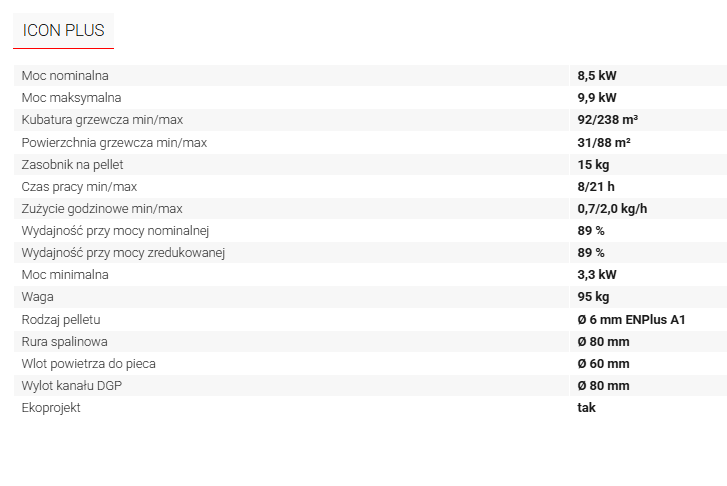The image size is (727, 486).
Task: Select Wydajność przy mocy nominalnej label
Action: (115, 230)
